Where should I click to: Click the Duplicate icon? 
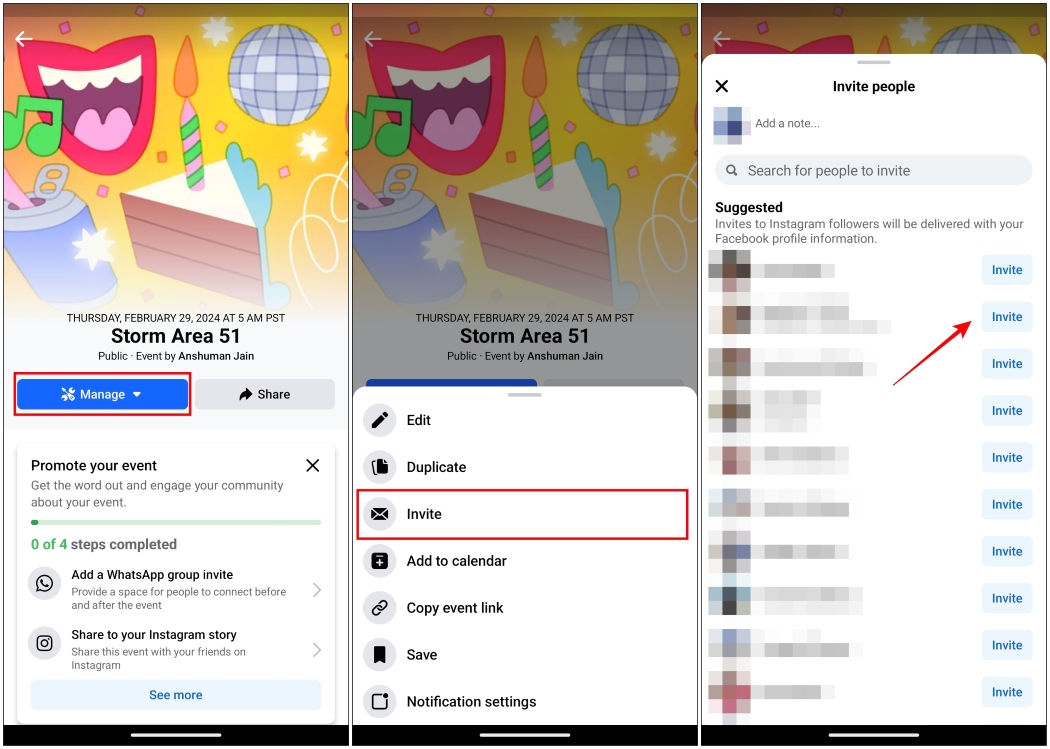(x=380, y=467)
